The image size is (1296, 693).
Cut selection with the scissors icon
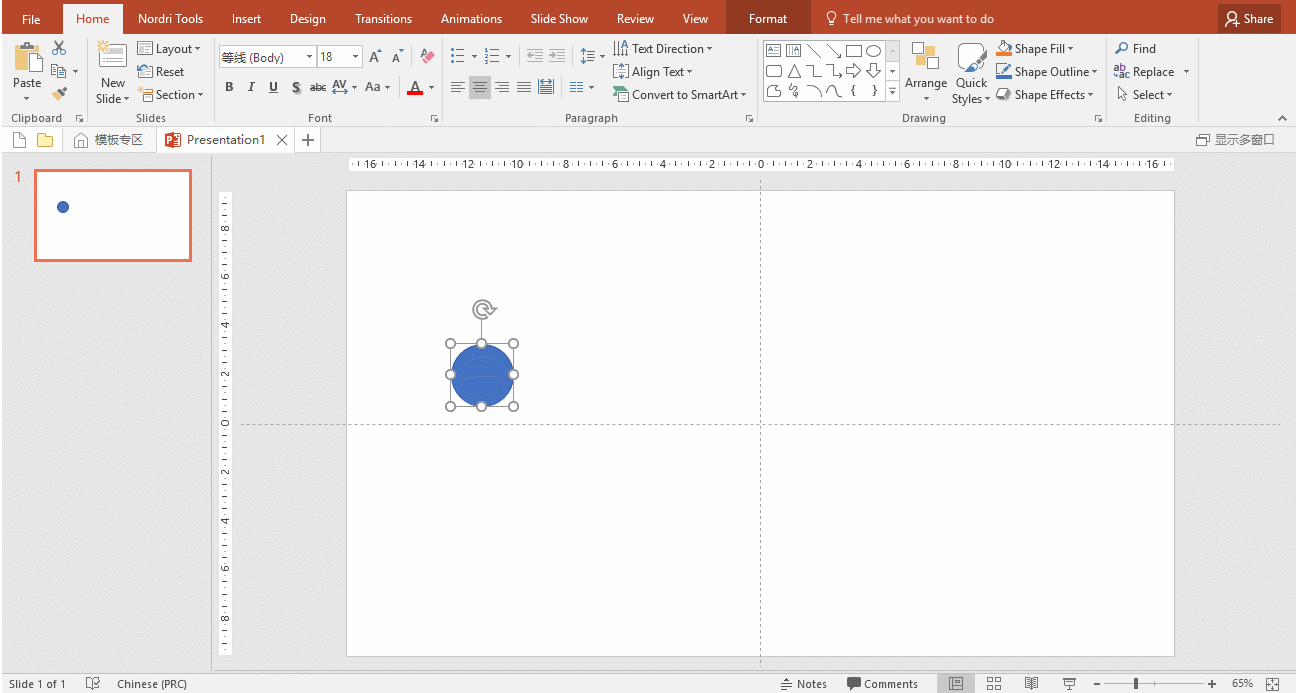59,48
